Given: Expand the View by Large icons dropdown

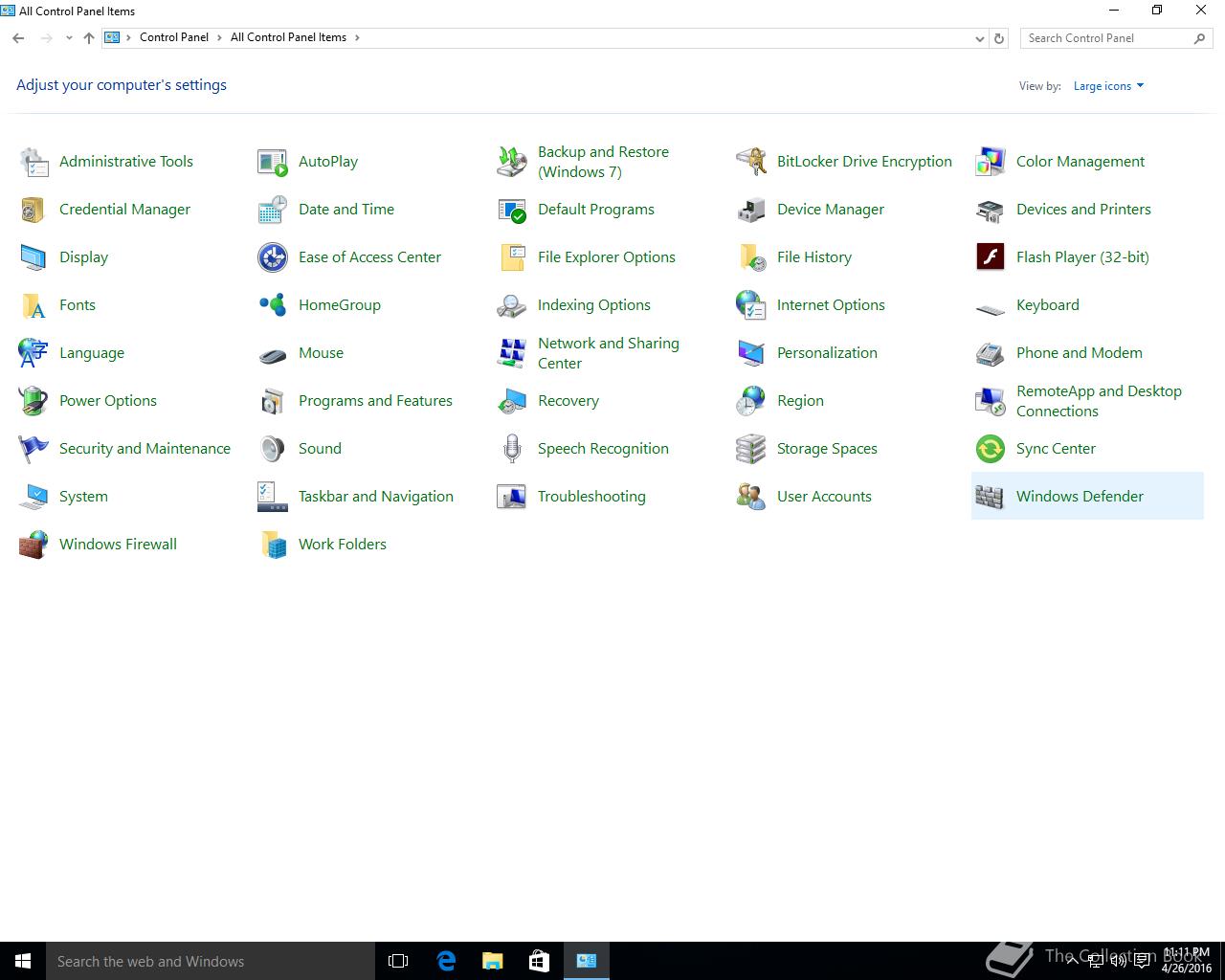Looking at the screenshot, I should pos(1108,86).
